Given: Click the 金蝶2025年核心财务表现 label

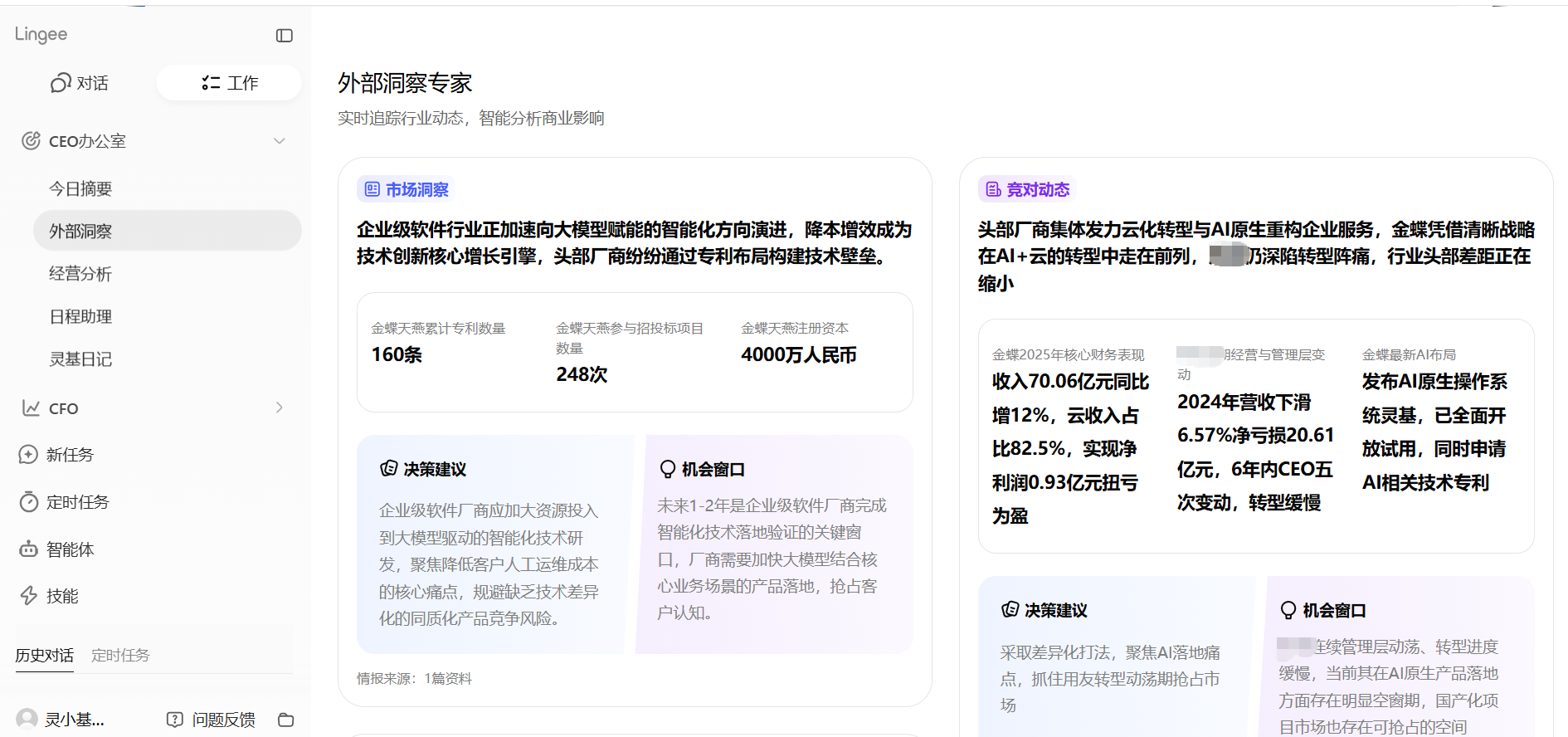Looking at the screenshot, I should tap(1069, 355).
